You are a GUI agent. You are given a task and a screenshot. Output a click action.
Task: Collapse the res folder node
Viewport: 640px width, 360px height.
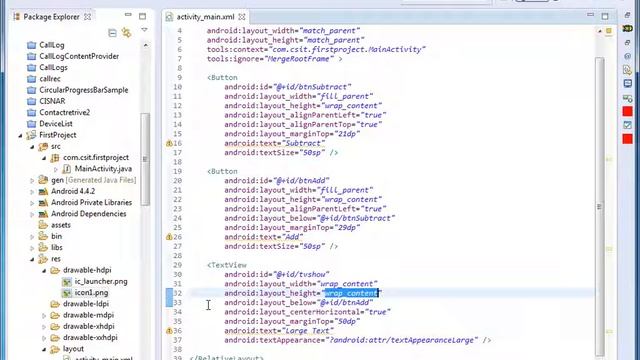32,259
